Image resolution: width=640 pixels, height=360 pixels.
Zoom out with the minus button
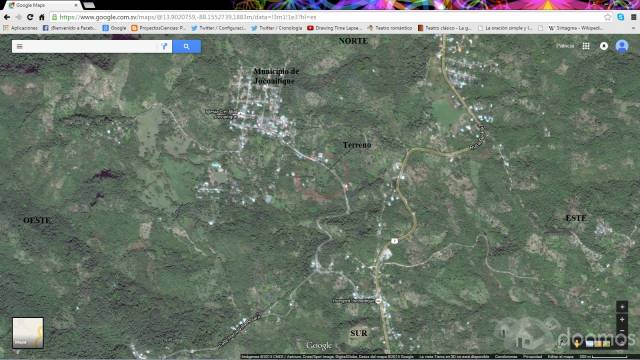[x=622, y=330]
